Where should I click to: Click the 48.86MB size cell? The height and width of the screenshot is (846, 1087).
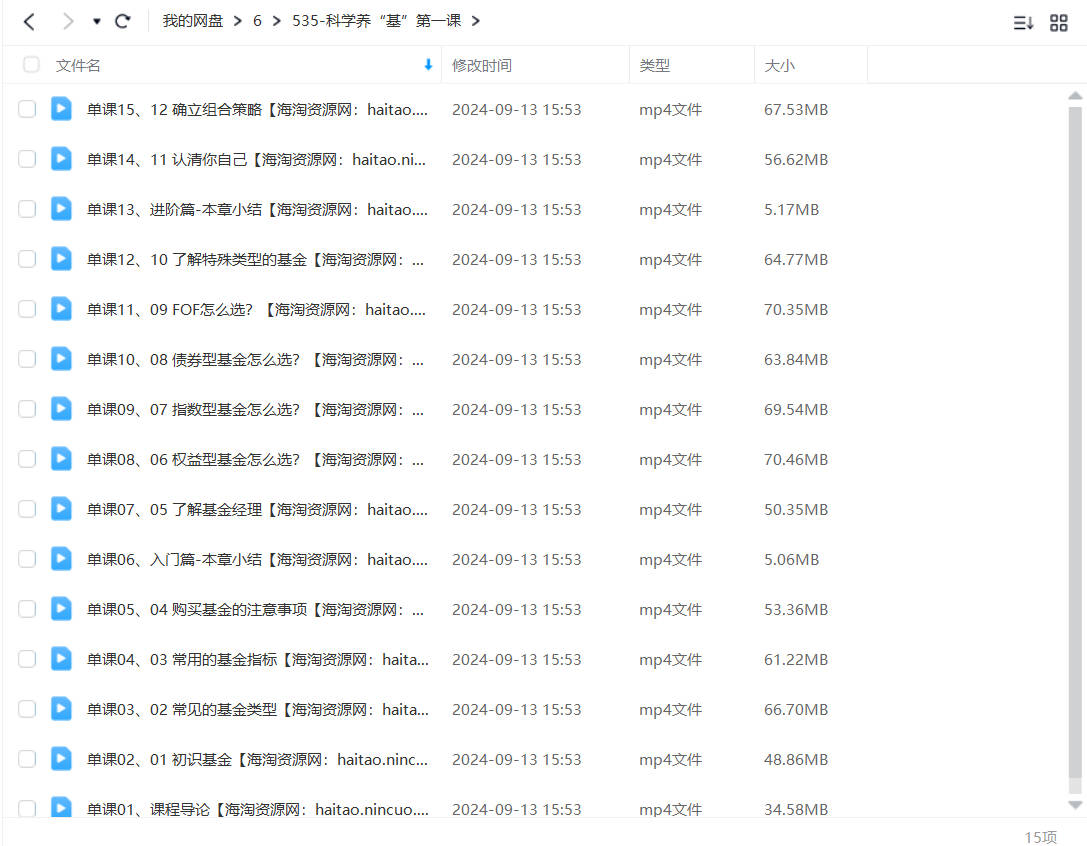pyautogui.click(x=796, y=759)
